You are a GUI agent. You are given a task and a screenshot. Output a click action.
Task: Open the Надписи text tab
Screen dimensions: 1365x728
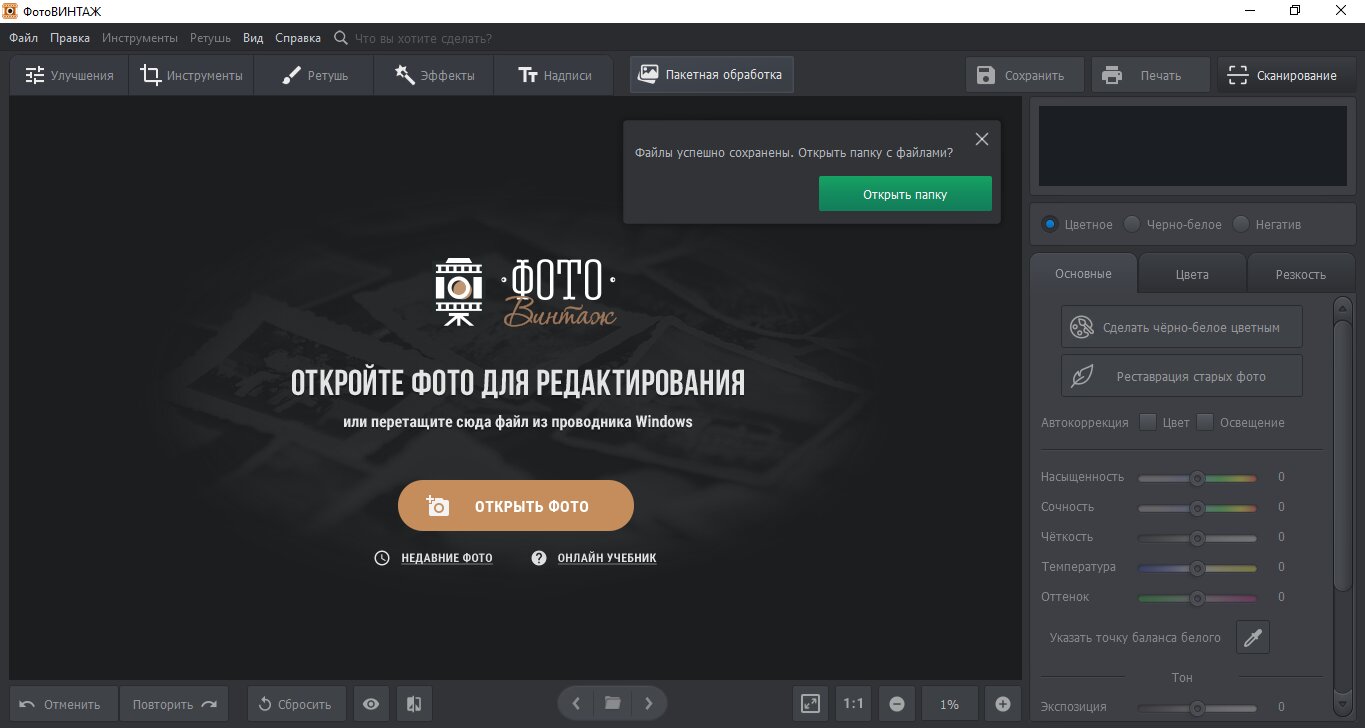pyautogui.click(x=554, y=75)
